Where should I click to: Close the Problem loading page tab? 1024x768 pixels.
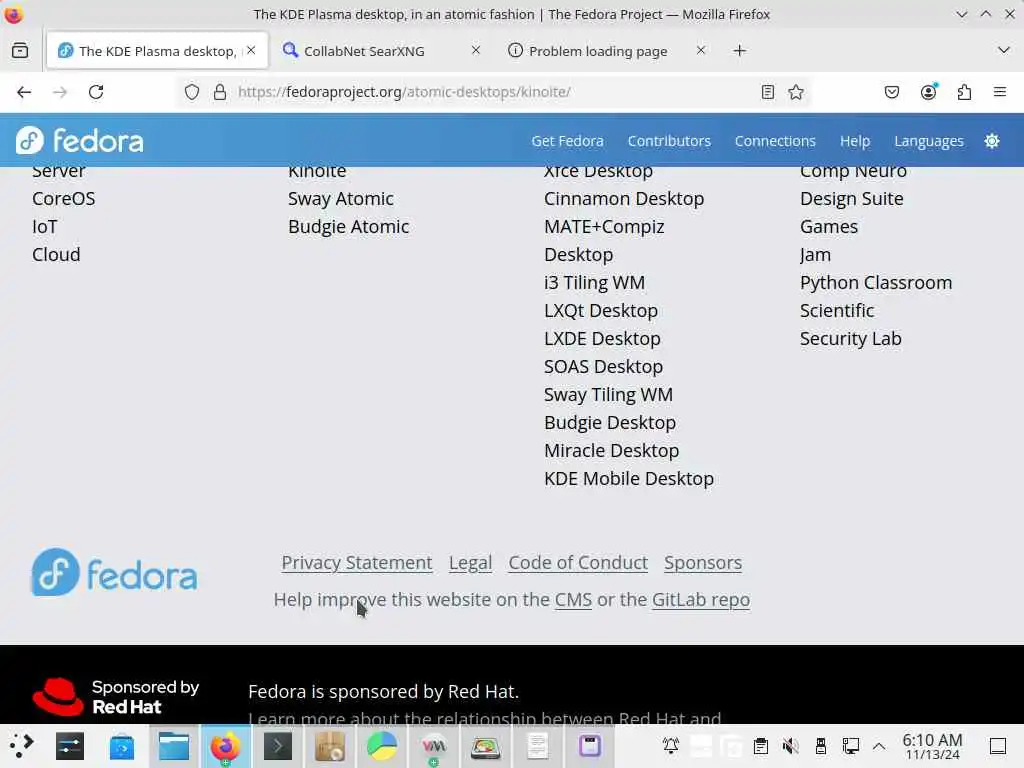(x=701, y=50)
